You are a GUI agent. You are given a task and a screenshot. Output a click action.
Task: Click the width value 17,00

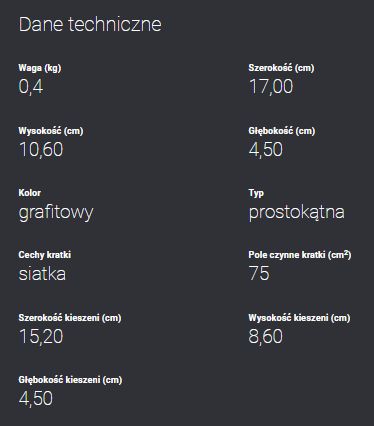coord(271,87)
